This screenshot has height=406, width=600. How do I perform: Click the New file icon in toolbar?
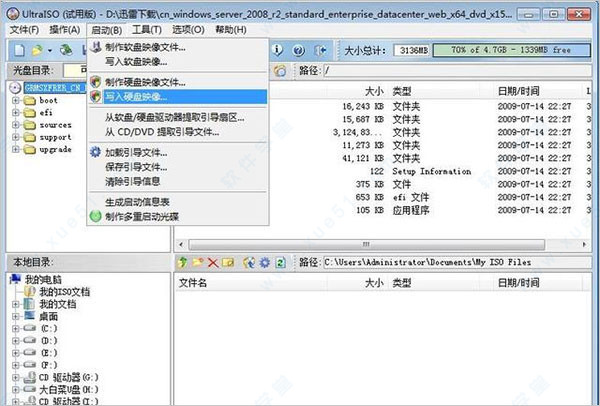coord(19,49)
